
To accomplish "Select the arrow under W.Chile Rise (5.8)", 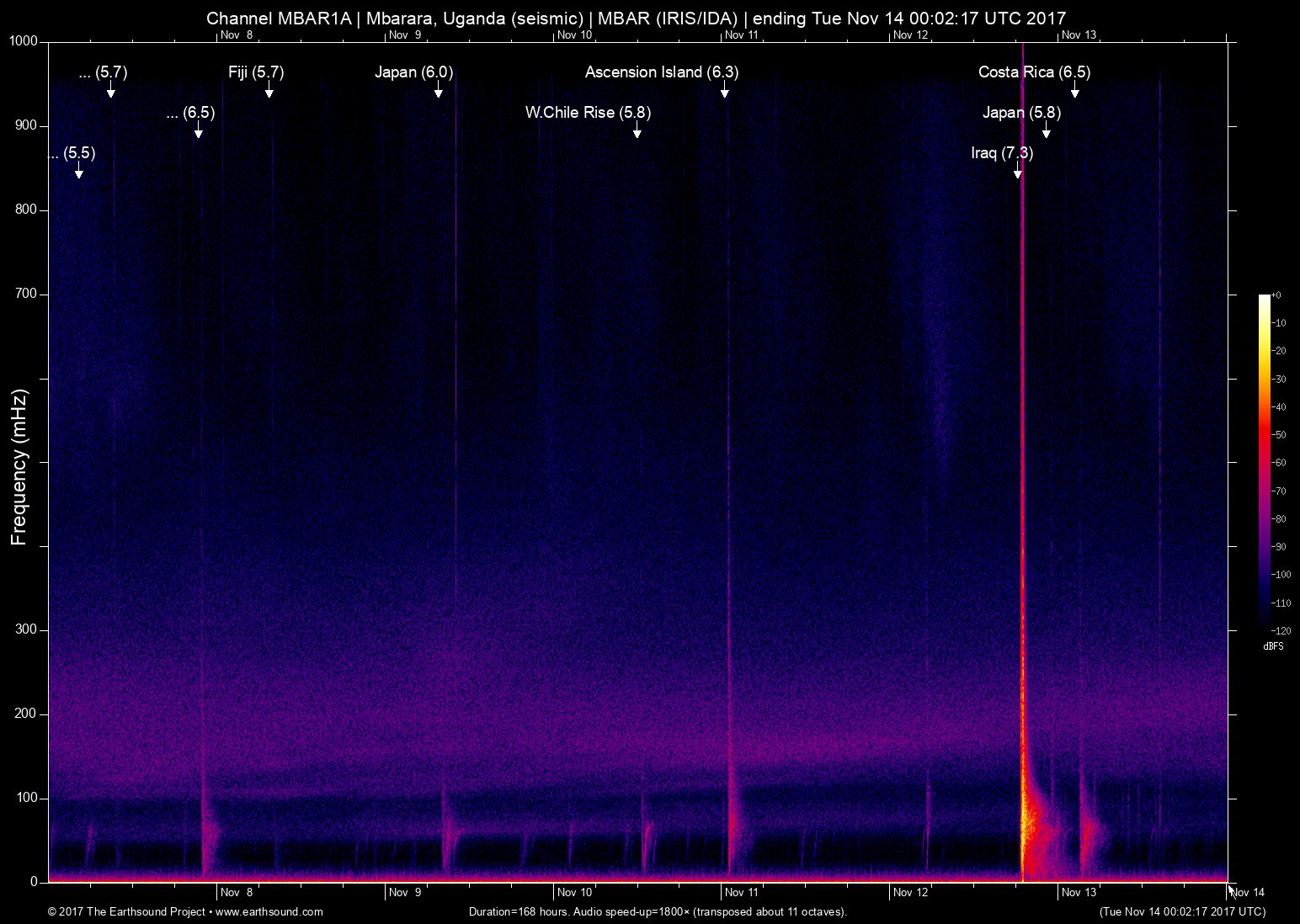I will pyautogui.click(x=637, y=131).
